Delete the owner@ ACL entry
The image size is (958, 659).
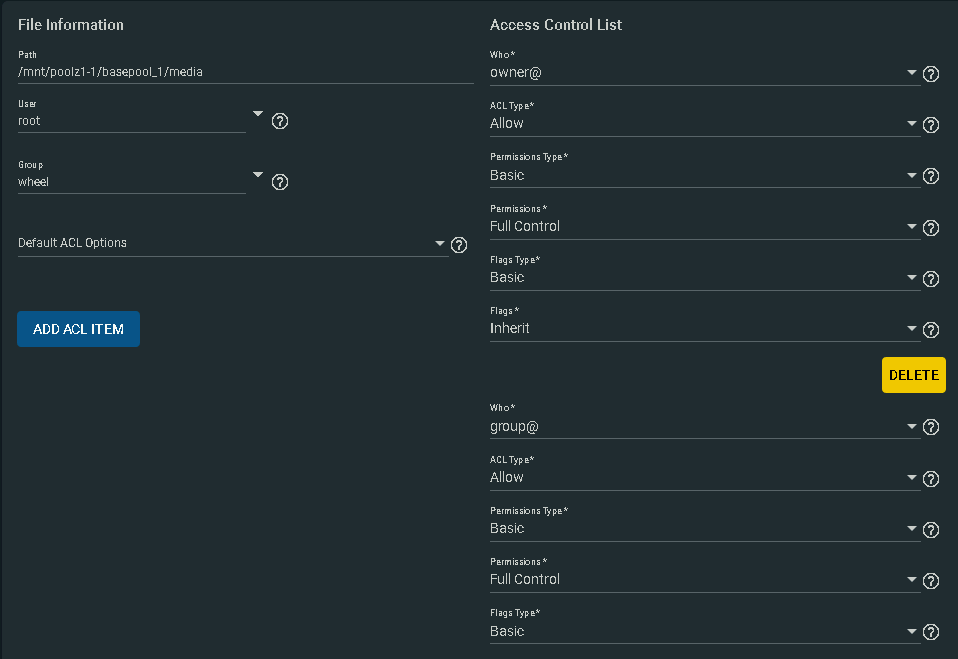[x=913, y=375]
